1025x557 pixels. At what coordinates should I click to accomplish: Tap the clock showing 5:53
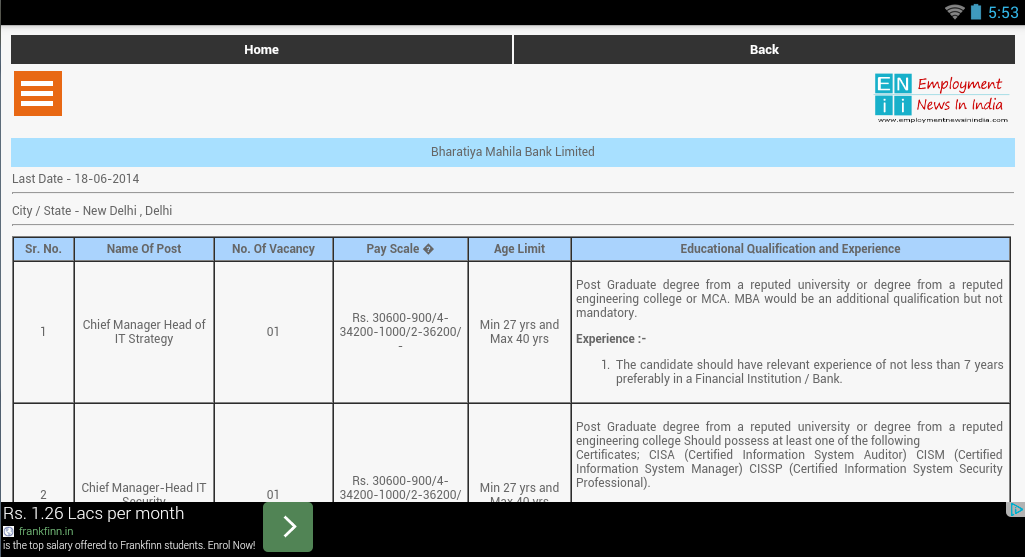(1003, 12)
